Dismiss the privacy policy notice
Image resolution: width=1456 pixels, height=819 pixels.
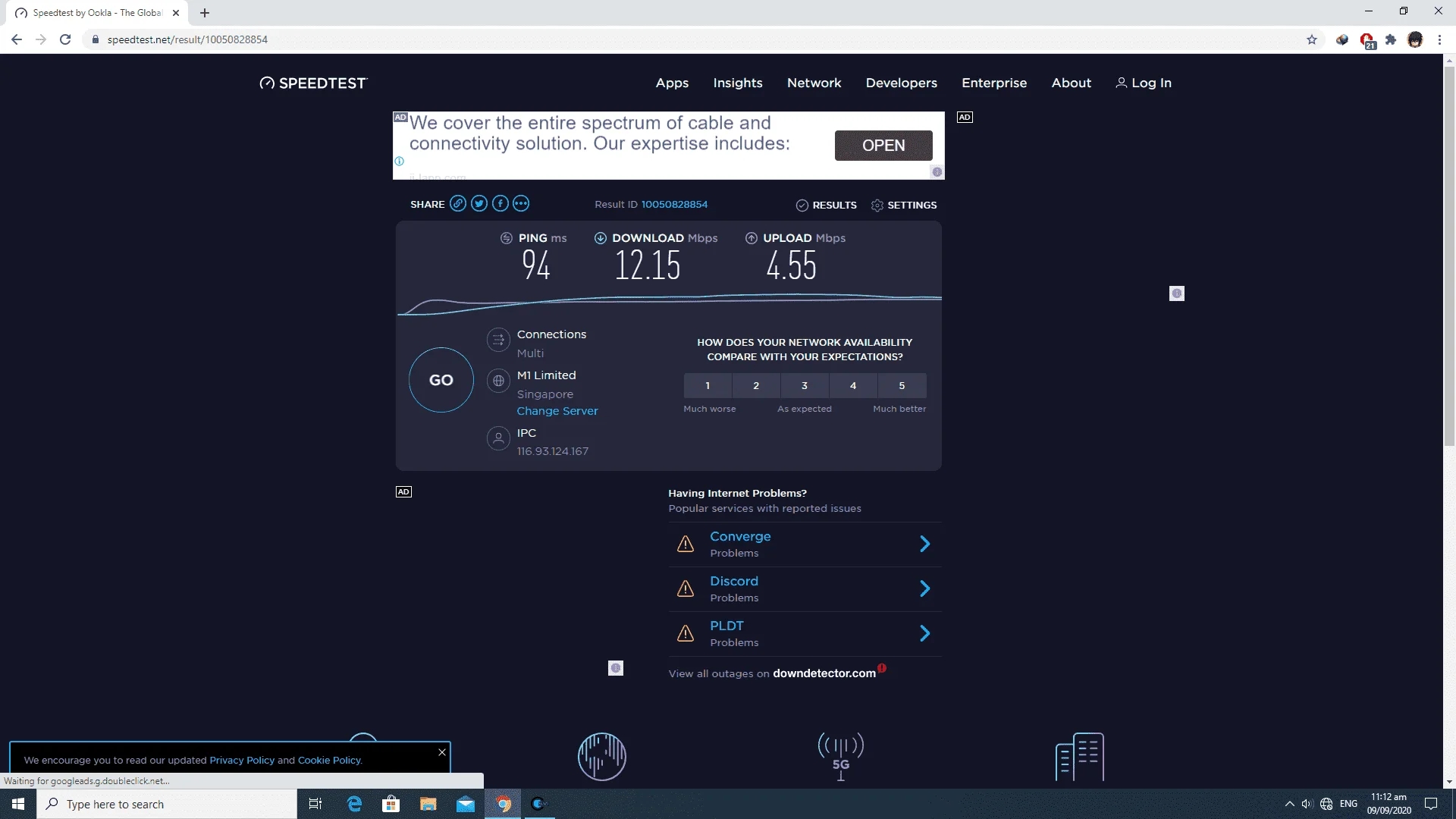click(x=442, y=752)
